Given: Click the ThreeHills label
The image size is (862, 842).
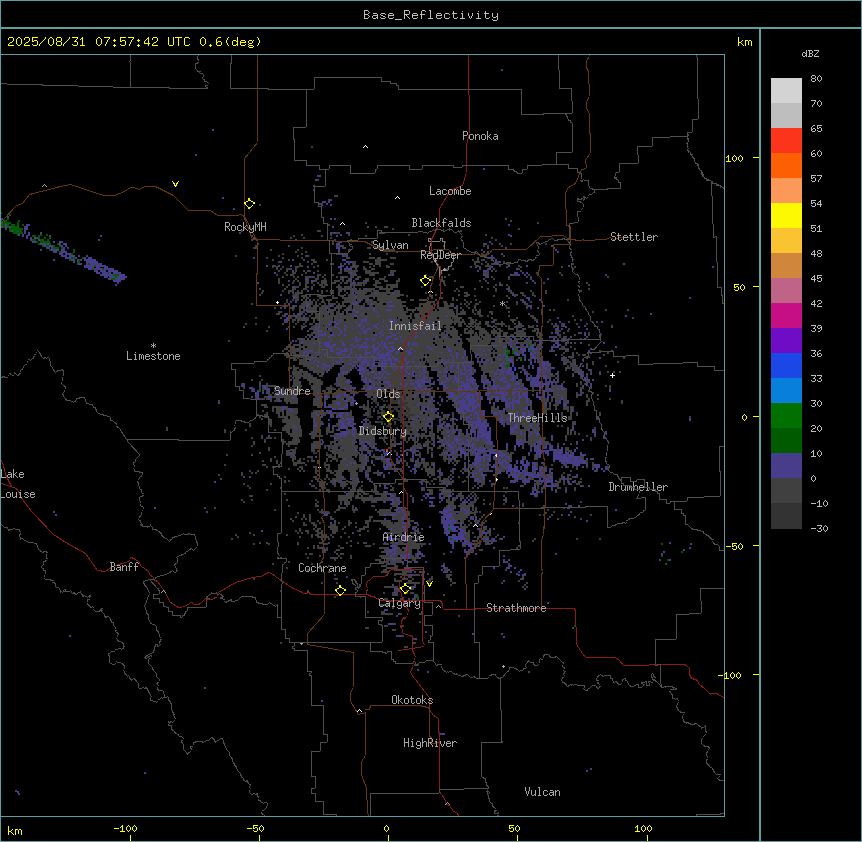Looking at the screenshot, I should pyautogui.click(x=537, y=418).
